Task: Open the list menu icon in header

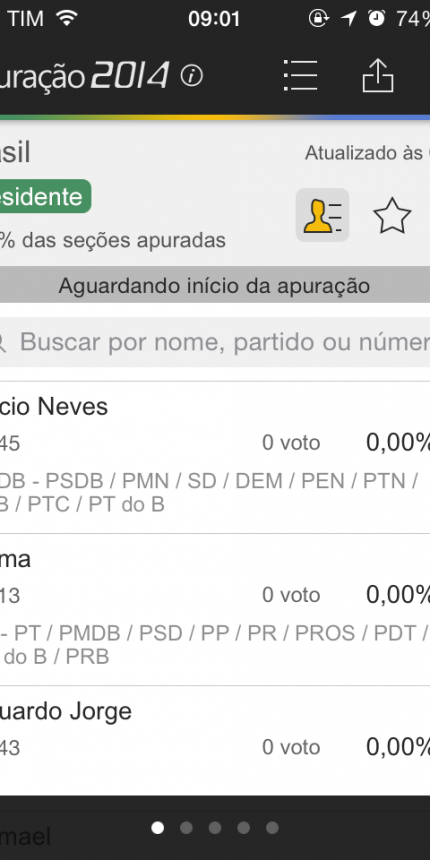Action: tap(301, 75)
